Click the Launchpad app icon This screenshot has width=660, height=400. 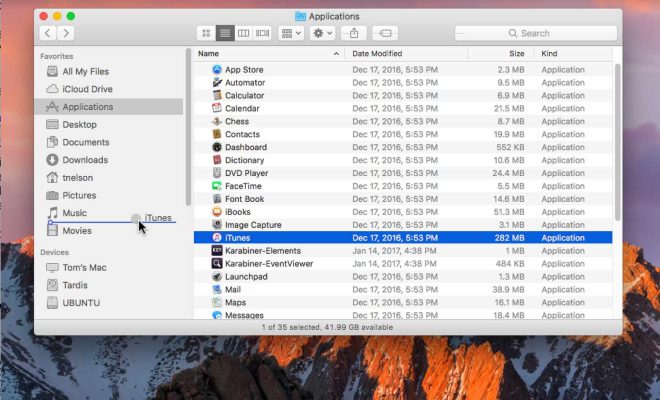(217, 277)
